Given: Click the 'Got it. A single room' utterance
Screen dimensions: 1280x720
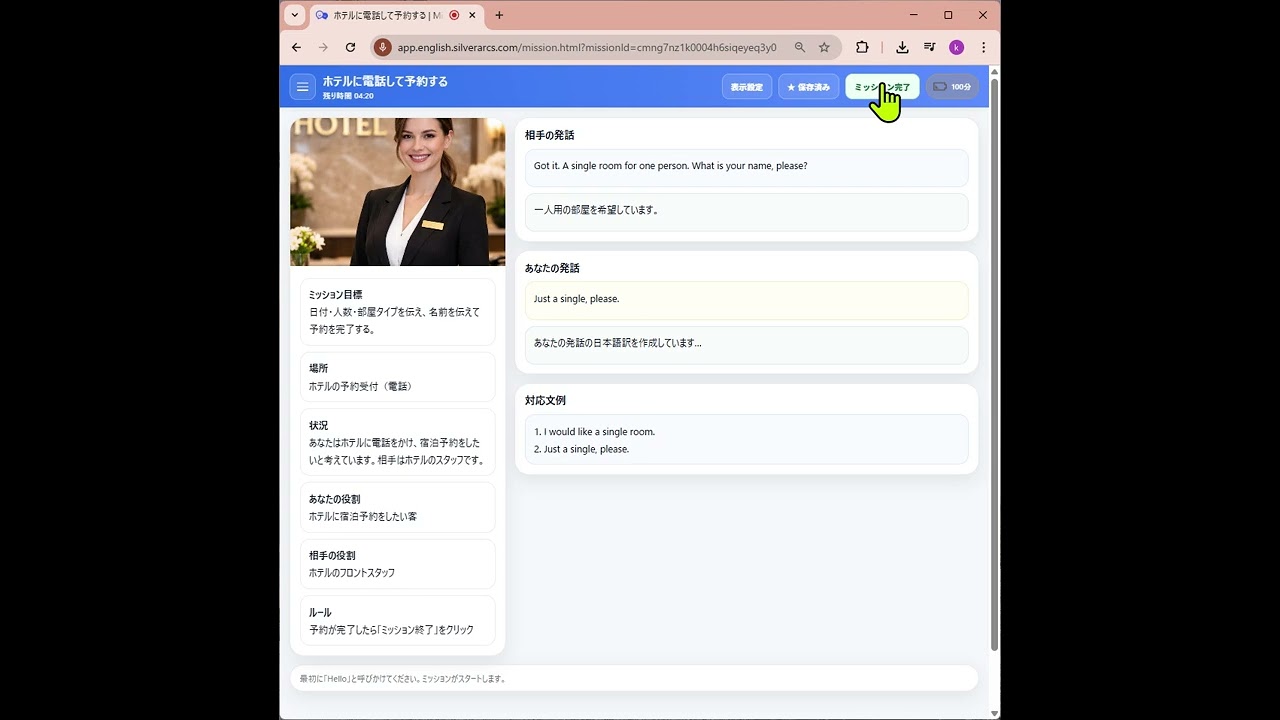Looking at the screenshot, I should 746,167.
